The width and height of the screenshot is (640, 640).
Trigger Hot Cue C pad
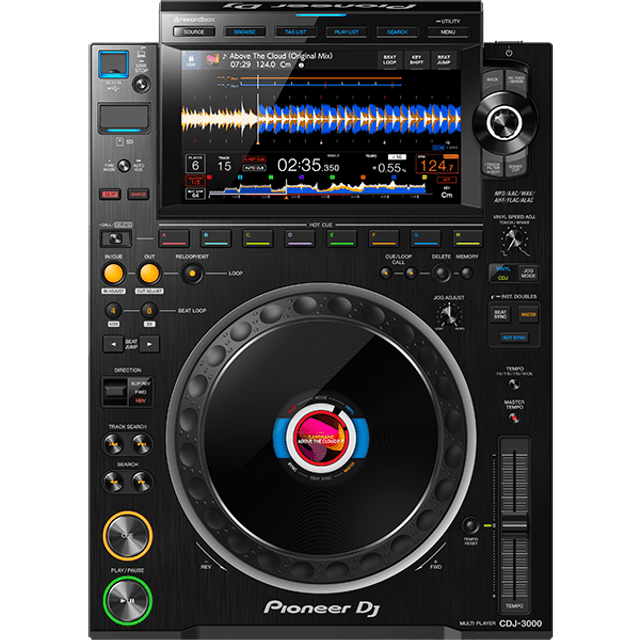[x=258, y=239]
